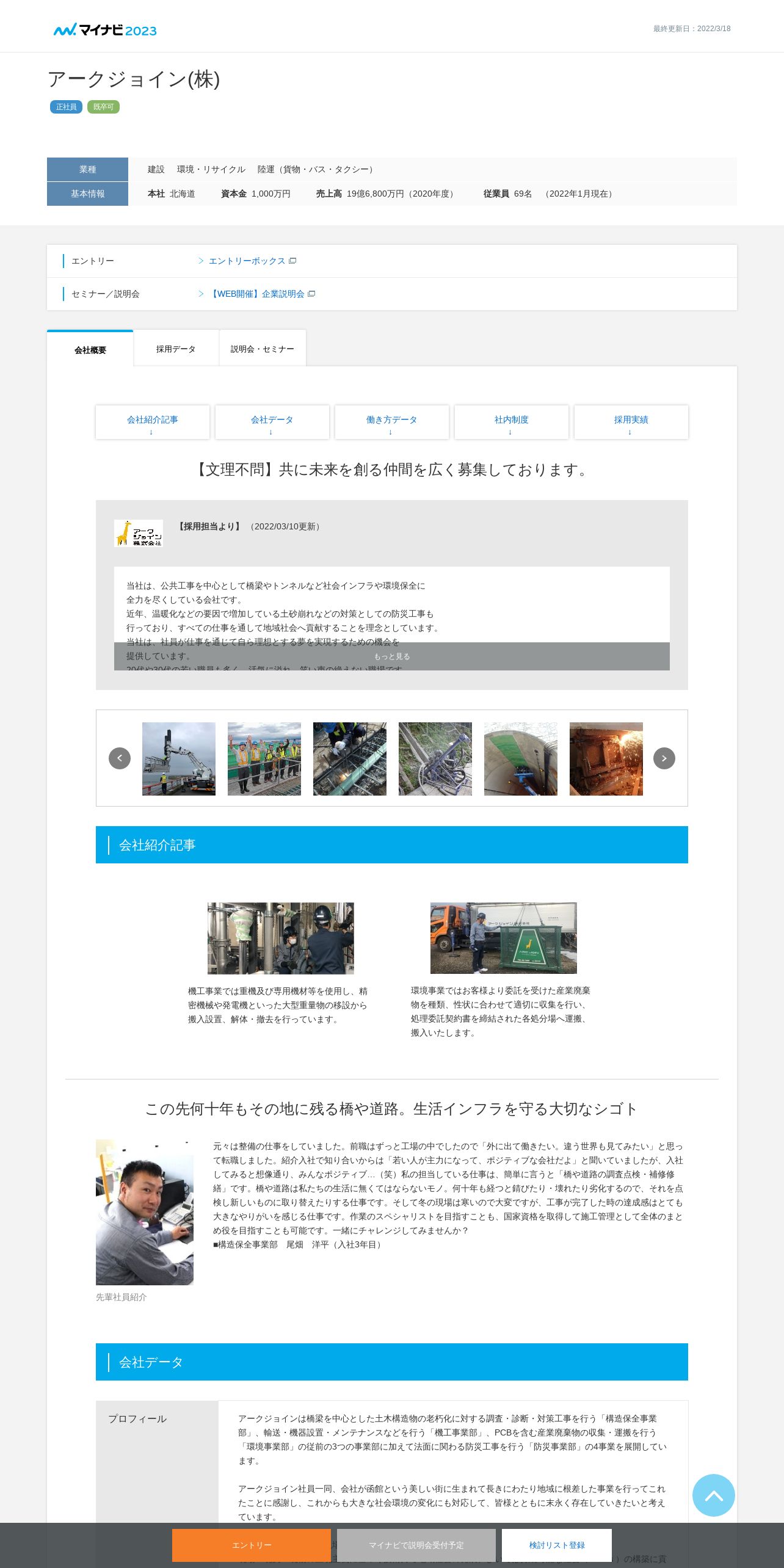Click the 最終更新日：2022/3/18 text
The image size is (784, 1568).
tap(692, 29)
